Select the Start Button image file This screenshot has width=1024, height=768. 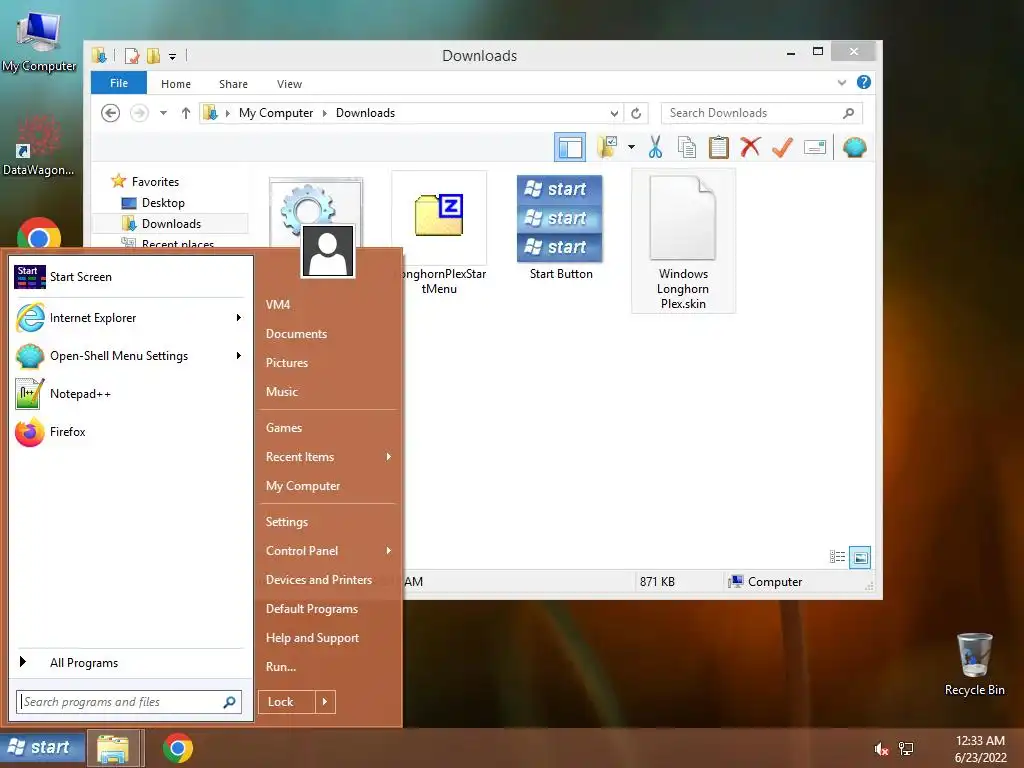(x=561, y=227)
